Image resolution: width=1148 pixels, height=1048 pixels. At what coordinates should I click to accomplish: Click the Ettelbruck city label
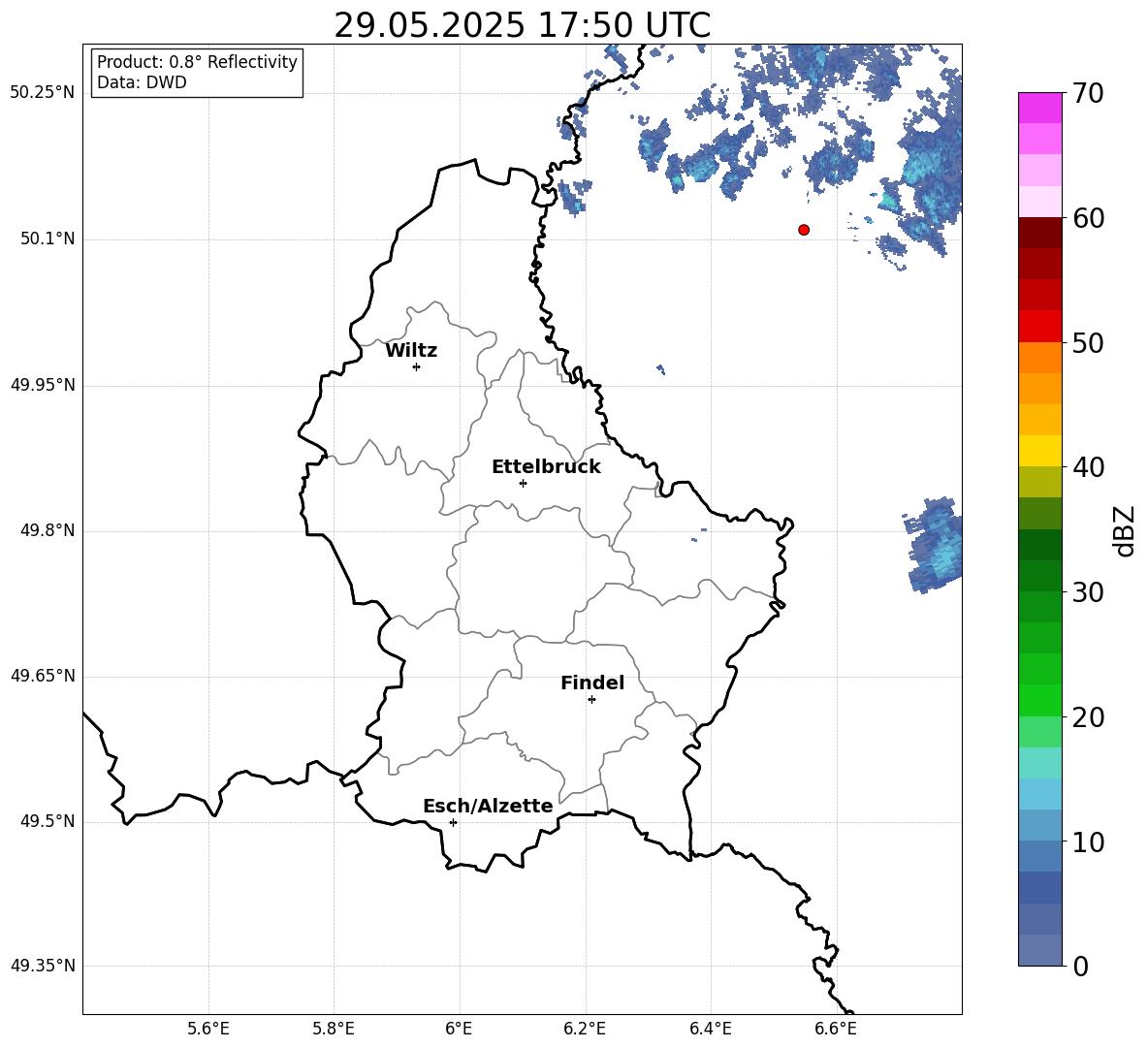(x=546, y=467)
